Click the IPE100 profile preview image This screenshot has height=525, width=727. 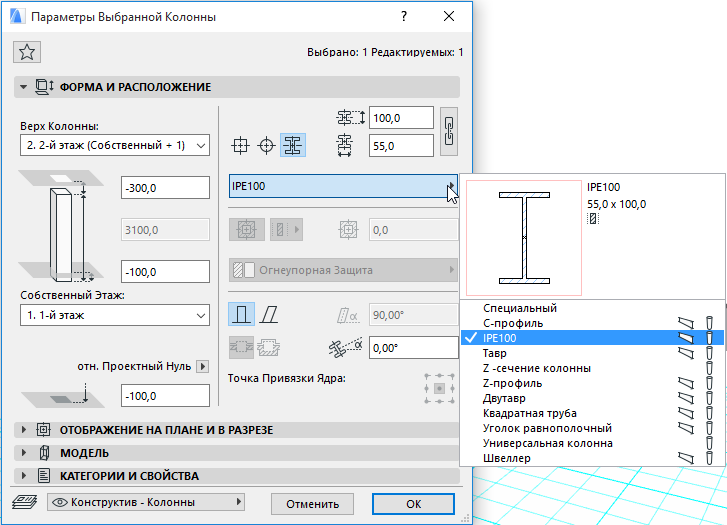point(524,237)
